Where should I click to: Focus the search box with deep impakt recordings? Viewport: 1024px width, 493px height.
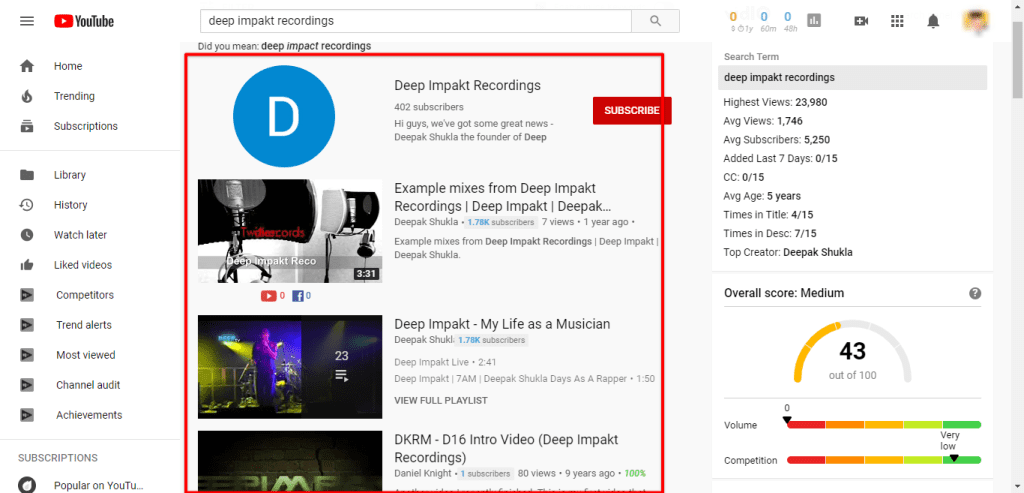(416, 21)
